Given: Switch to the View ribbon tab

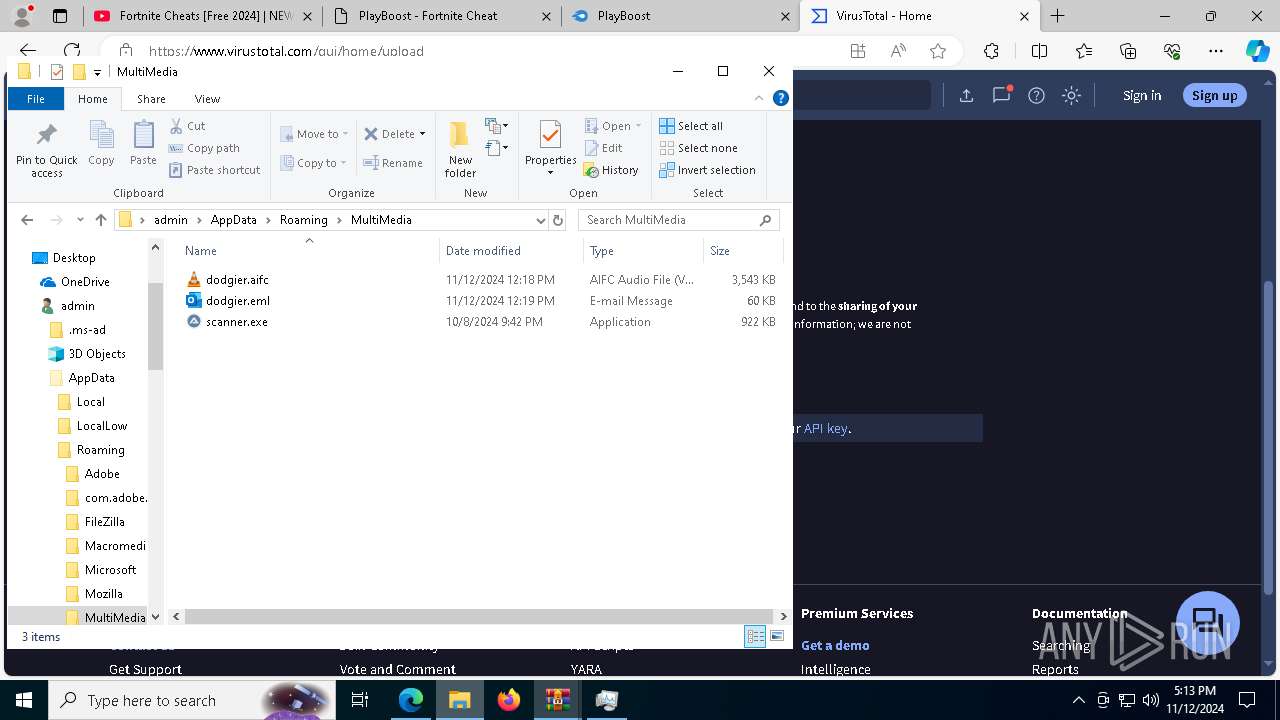Looking at the screenshot, I should click(x=207, y=99).
